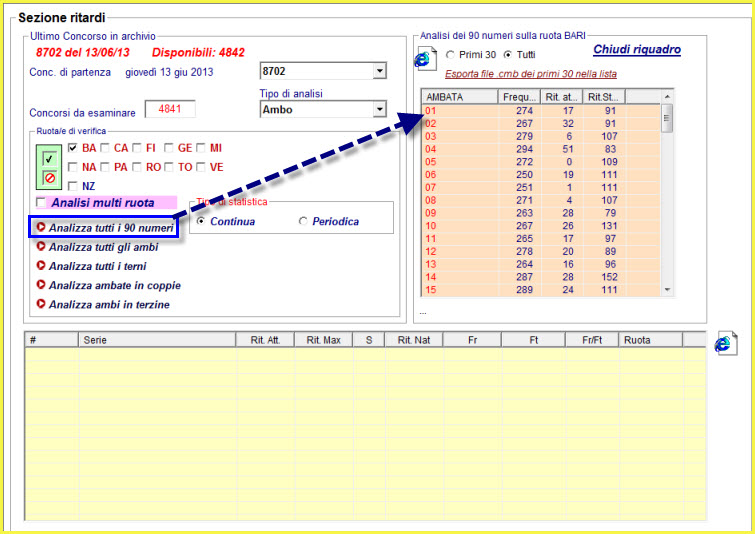Tick the GE wheel checkbox
This screenshot has height=534, width=755.
[169, 148]
